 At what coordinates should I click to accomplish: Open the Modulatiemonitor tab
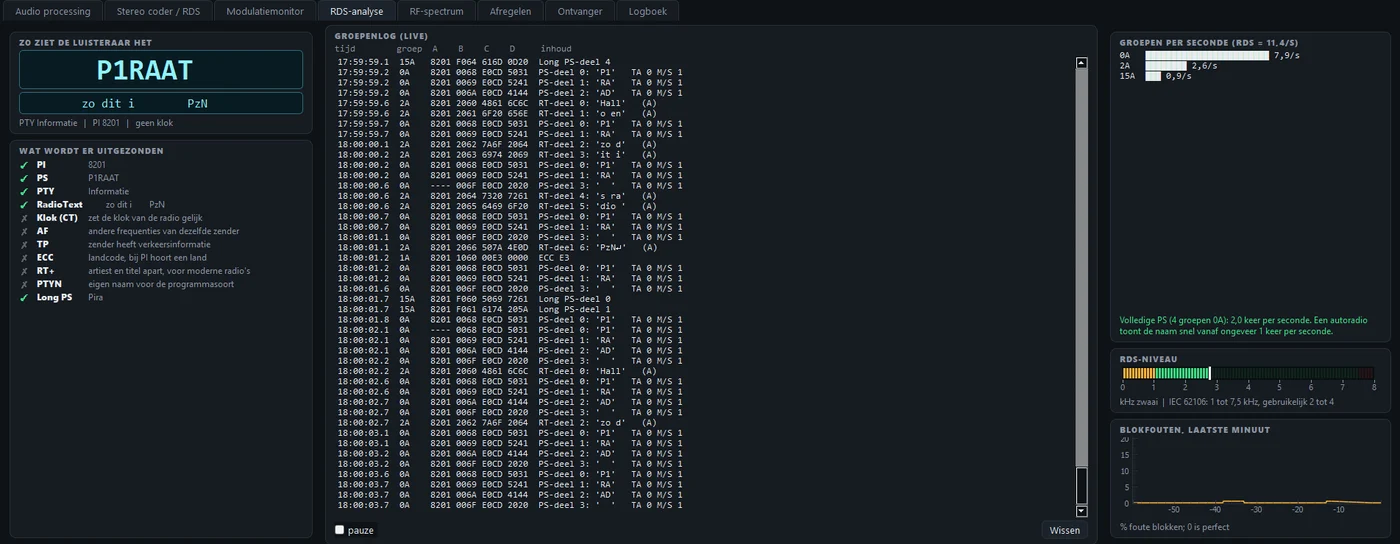coord(265,11)
